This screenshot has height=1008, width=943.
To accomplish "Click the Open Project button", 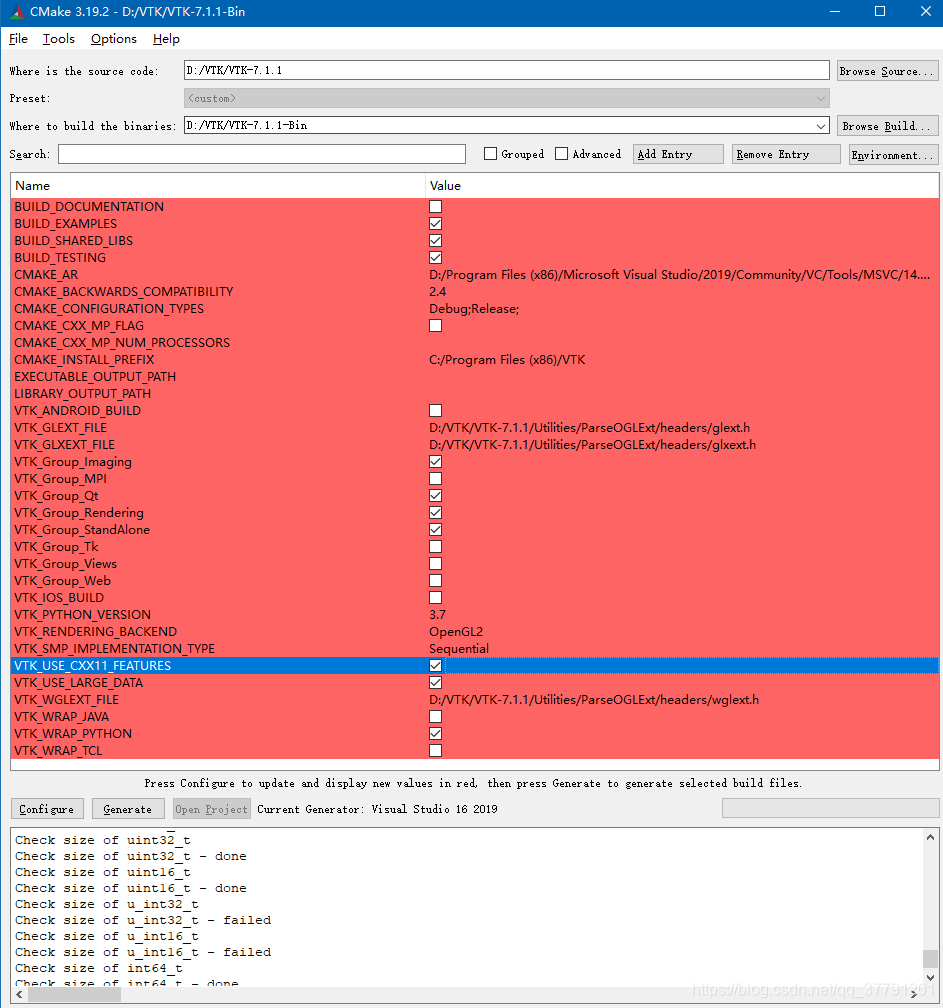I will [211, 809].
